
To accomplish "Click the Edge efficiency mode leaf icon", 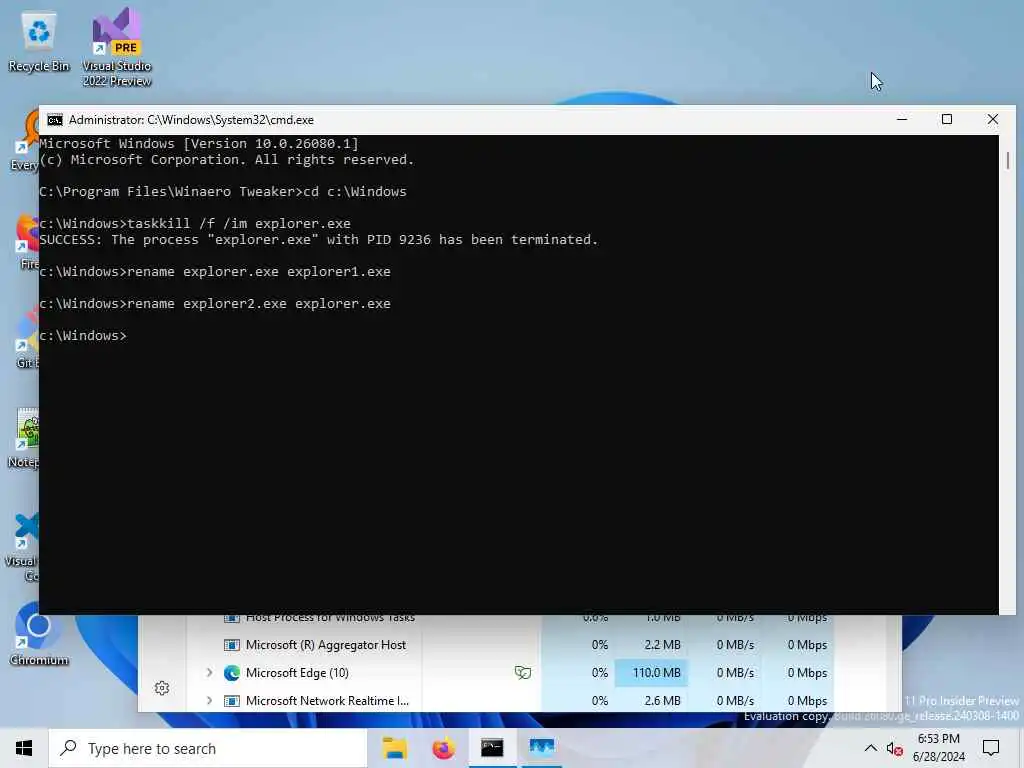I will [x=522, y=673].
